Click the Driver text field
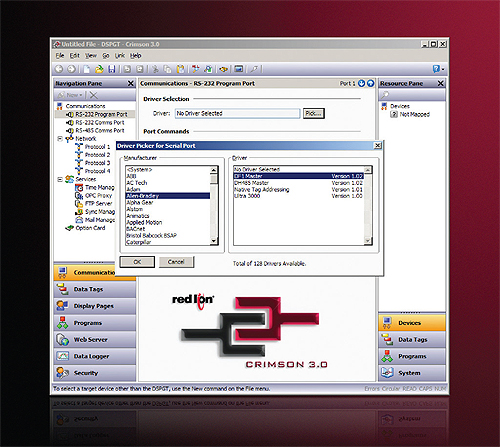Image resolution: width=500 pixels, height=447 pixels. click(x=237, y=113)
